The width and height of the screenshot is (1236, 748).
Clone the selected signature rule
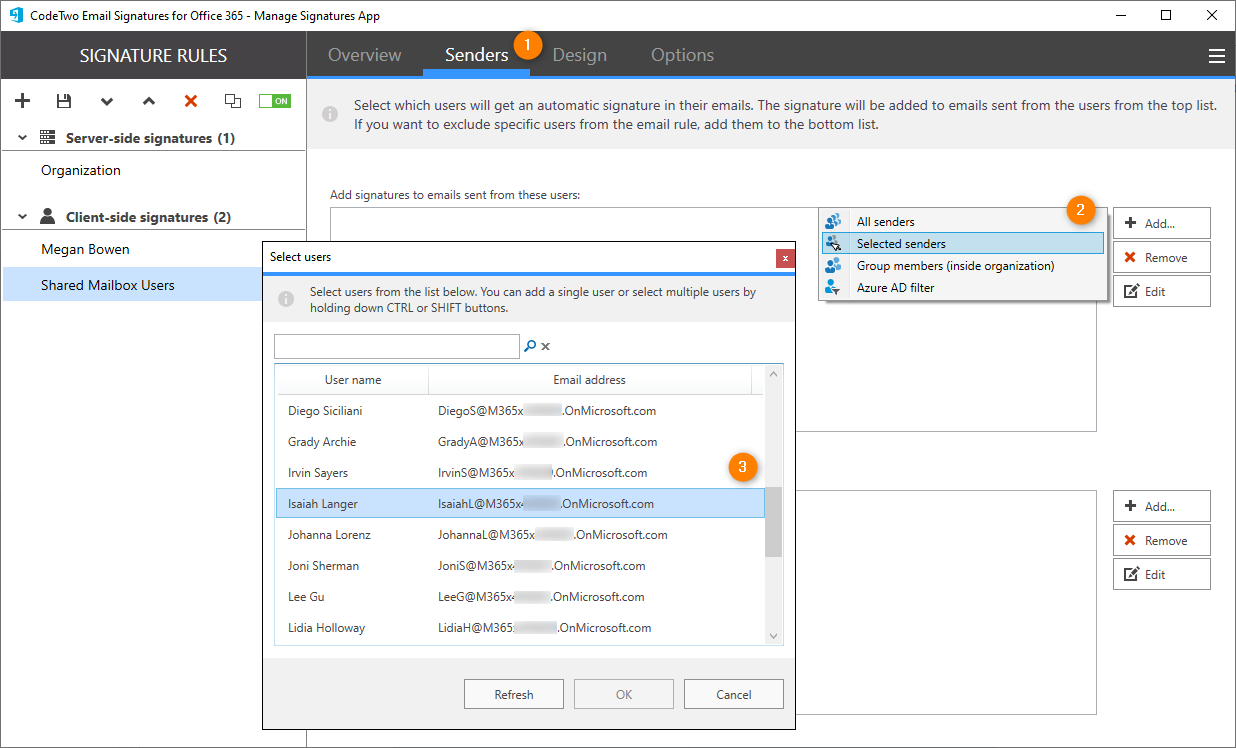point(232,100)
